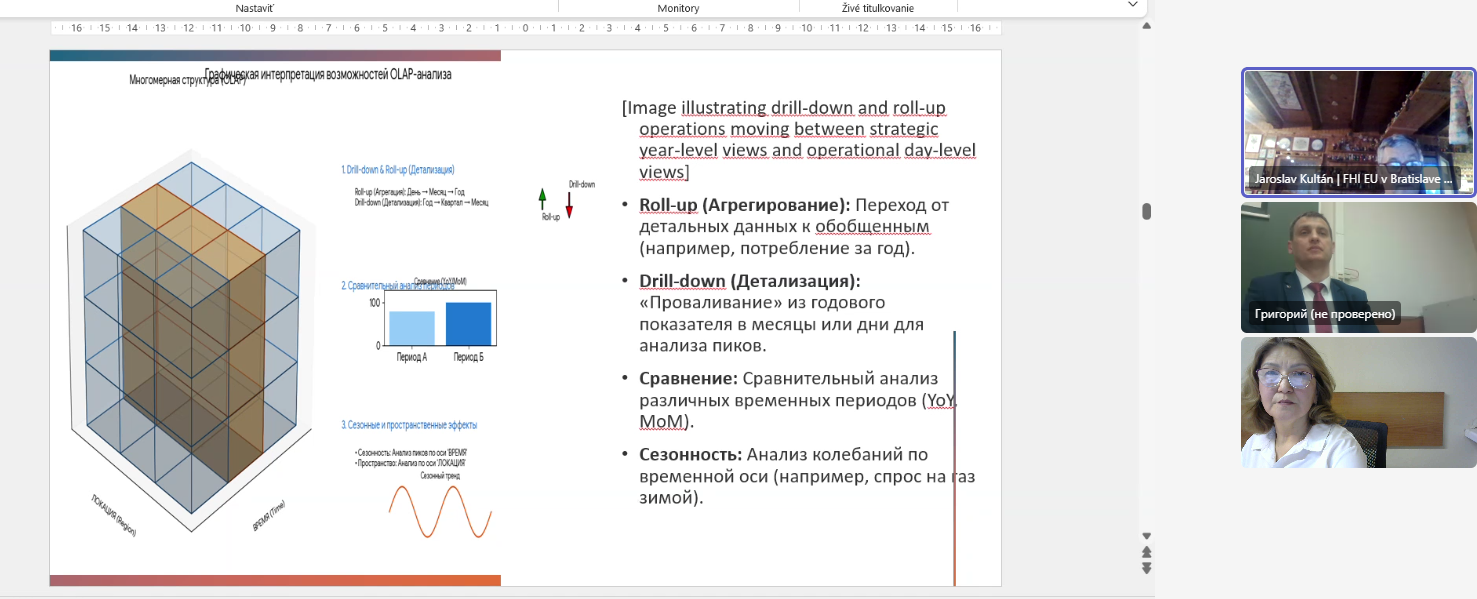Go to previous slide via double-up arrow
Screen dimensions: 1477x599
(1146, 552)
